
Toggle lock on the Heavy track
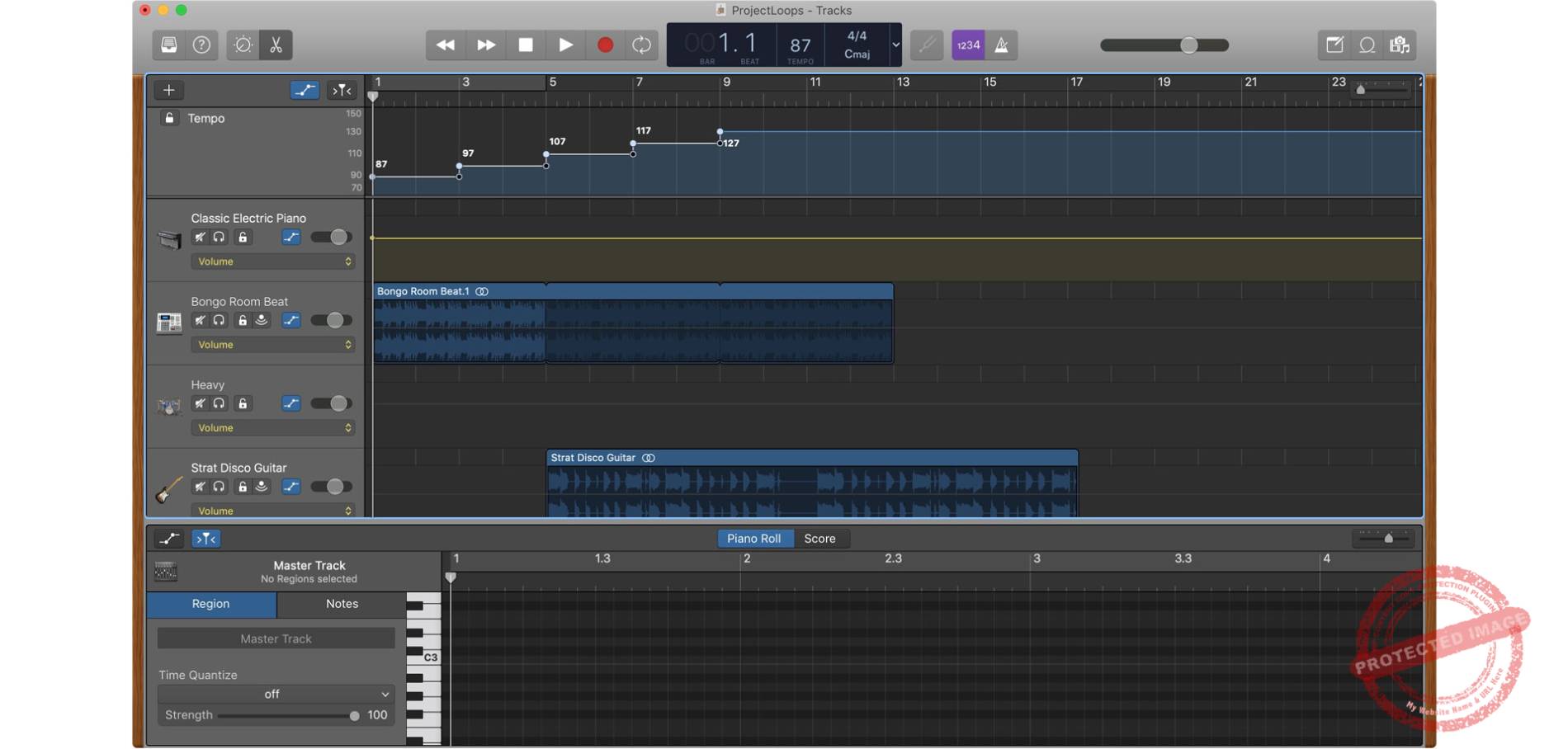pos(243,404)
